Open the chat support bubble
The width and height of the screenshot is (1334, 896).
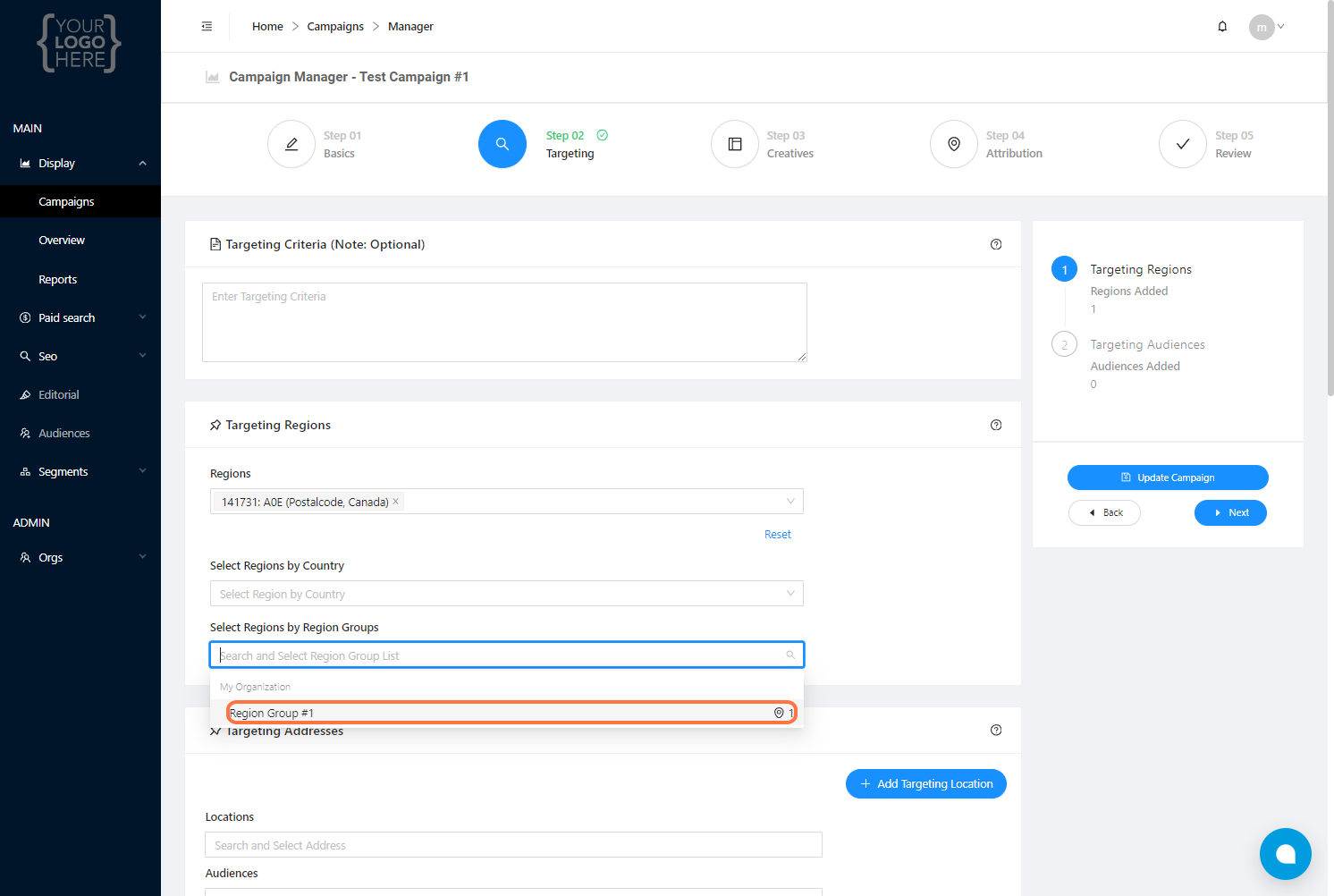(1285, 854)
